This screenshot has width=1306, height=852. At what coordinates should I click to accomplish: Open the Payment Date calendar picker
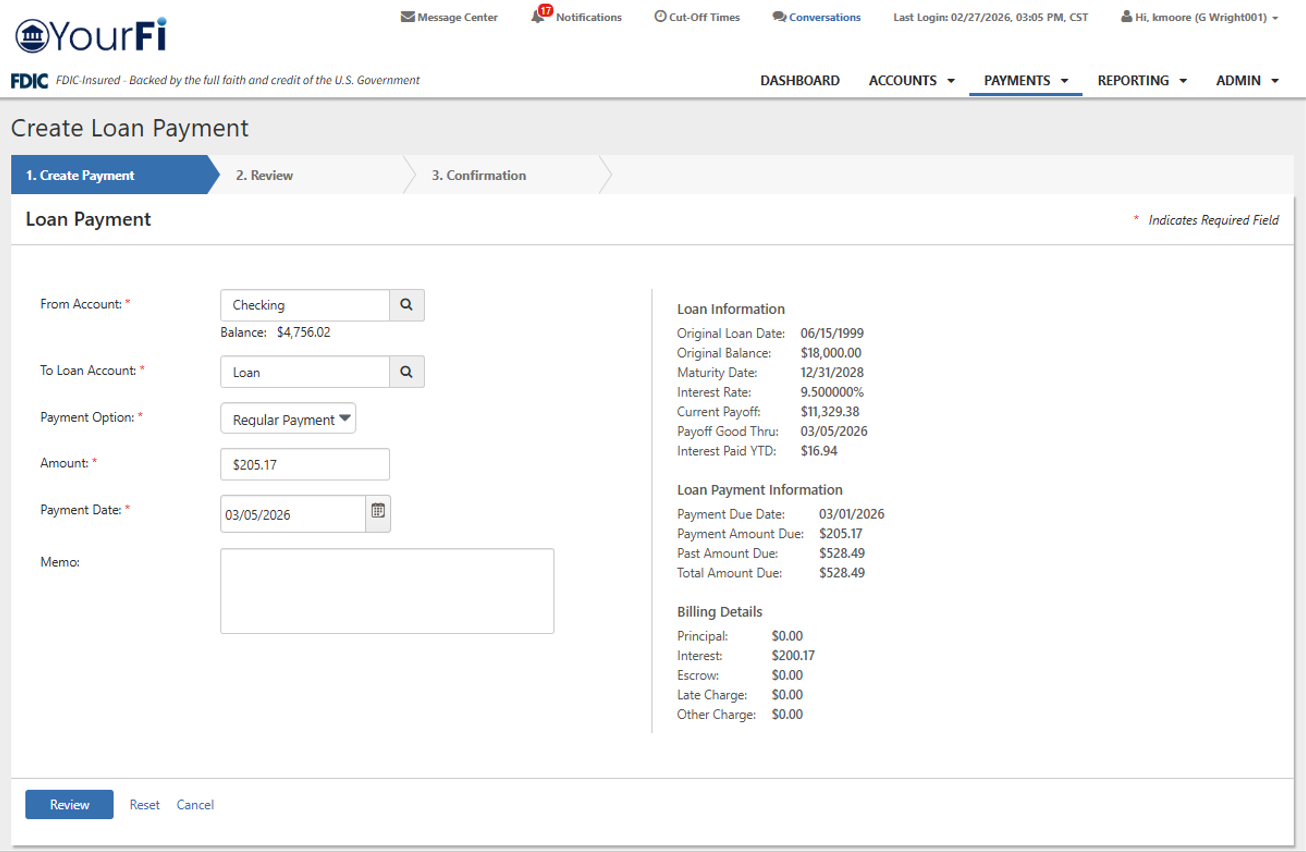[378, 514]
